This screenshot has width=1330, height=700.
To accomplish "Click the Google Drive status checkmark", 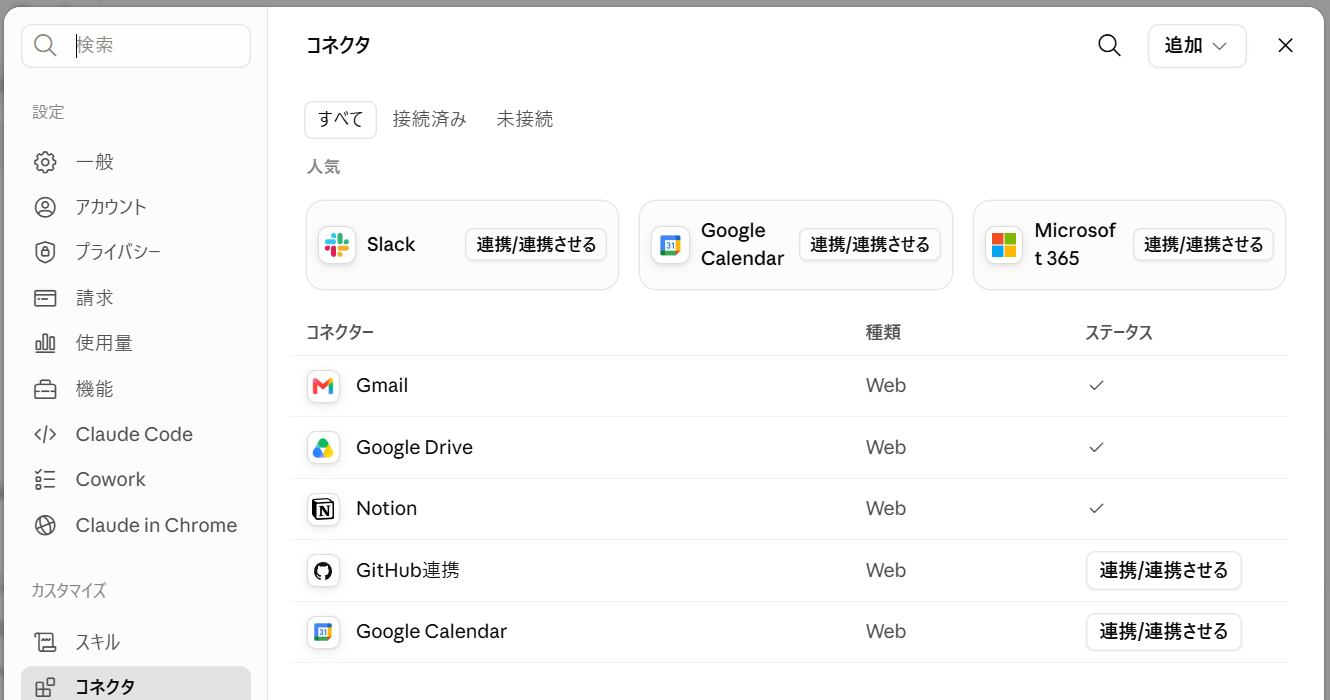I will pyautogui.click(x=1096, y=447).
